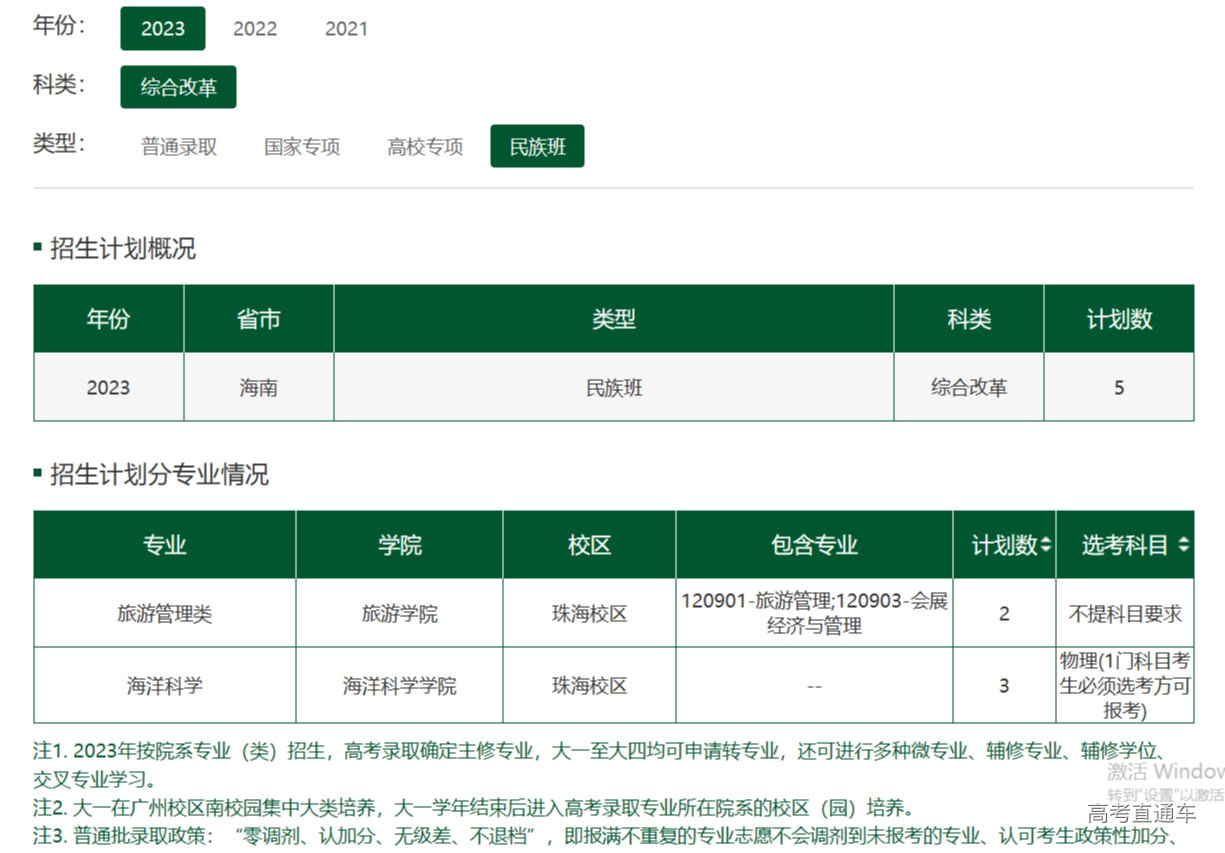
Task: Sort by 计划数 using the arrow icon
Action: [x=1046, y=545]
